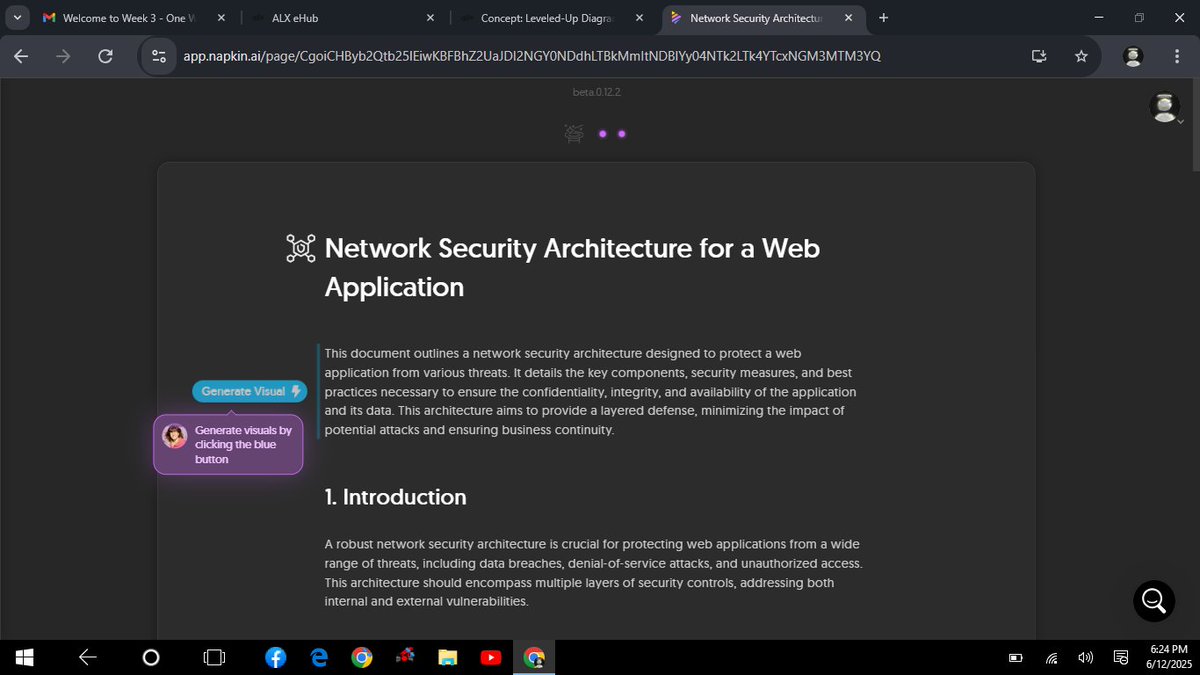Open the network status icon in the system tray
This screenshot has height=675, width=1200.
tap(1052, 658)
